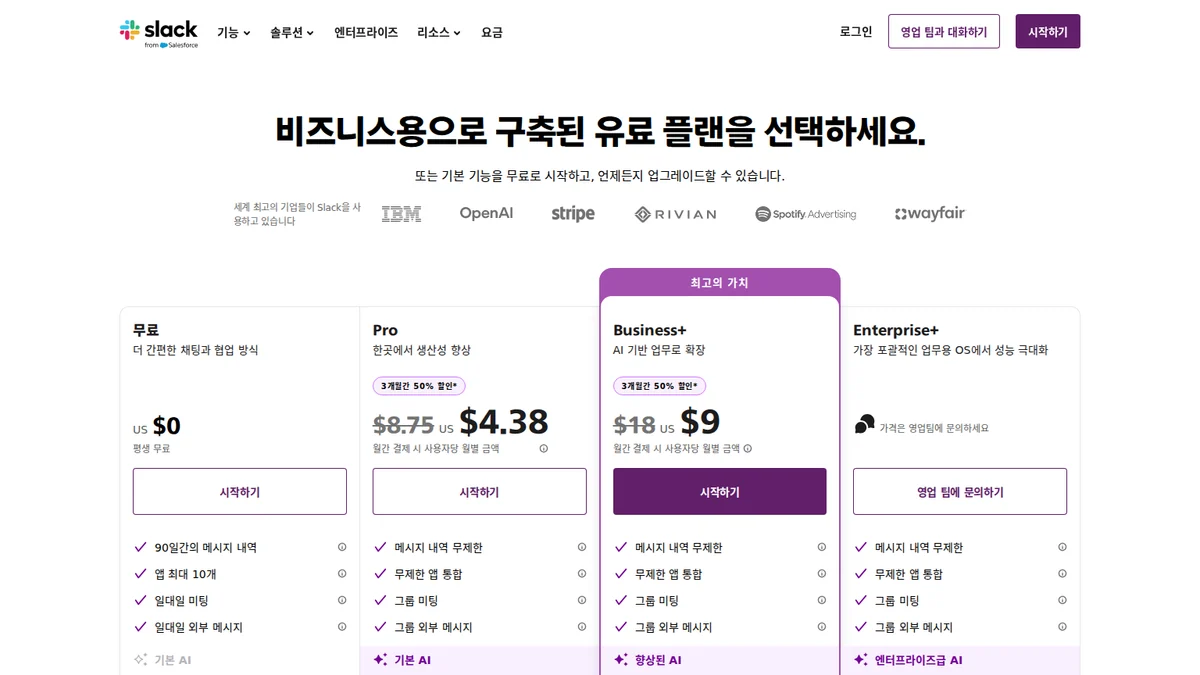
Task: Click the Pro plan title
Action: click(385, 330)
